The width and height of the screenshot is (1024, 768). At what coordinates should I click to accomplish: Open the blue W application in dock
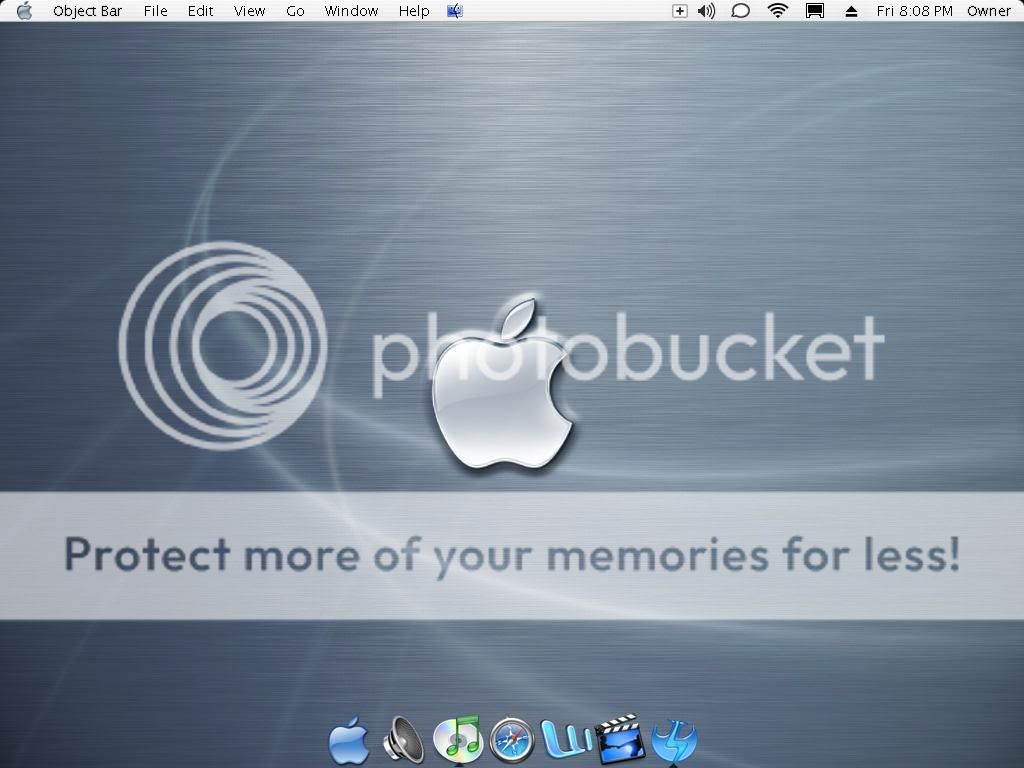tap(565, 741)
